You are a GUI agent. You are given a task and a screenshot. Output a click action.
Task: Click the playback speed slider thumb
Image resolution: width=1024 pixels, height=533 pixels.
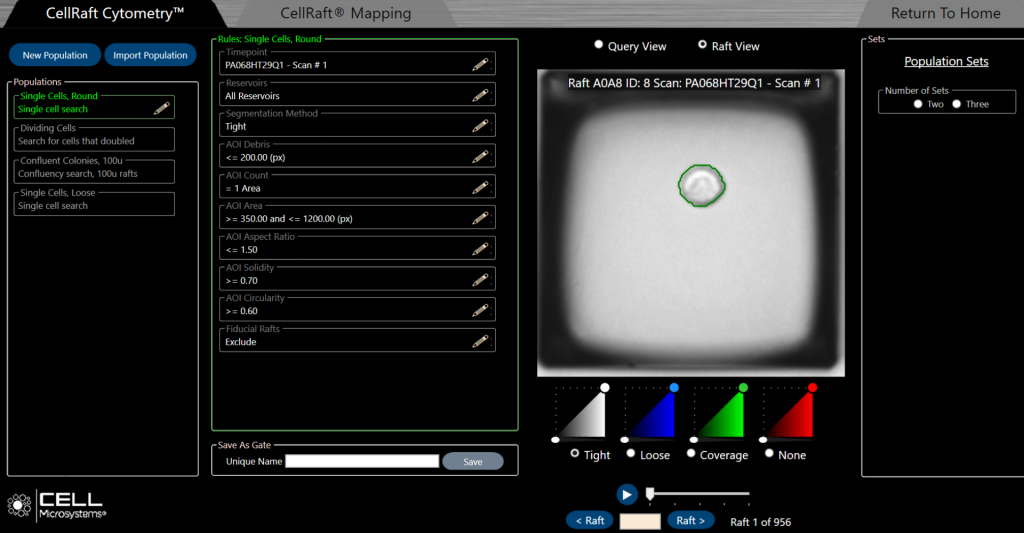(650, 494)
